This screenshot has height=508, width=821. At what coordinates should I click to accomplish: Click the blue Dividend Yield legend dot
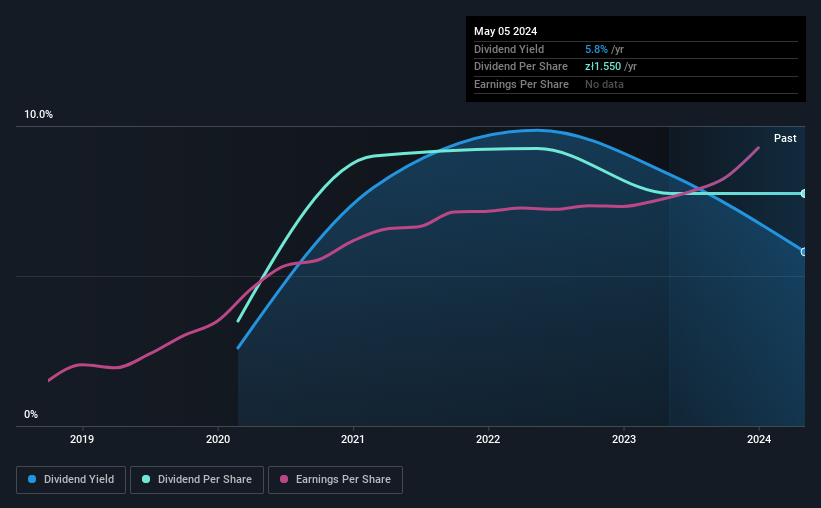coord(32,479)
